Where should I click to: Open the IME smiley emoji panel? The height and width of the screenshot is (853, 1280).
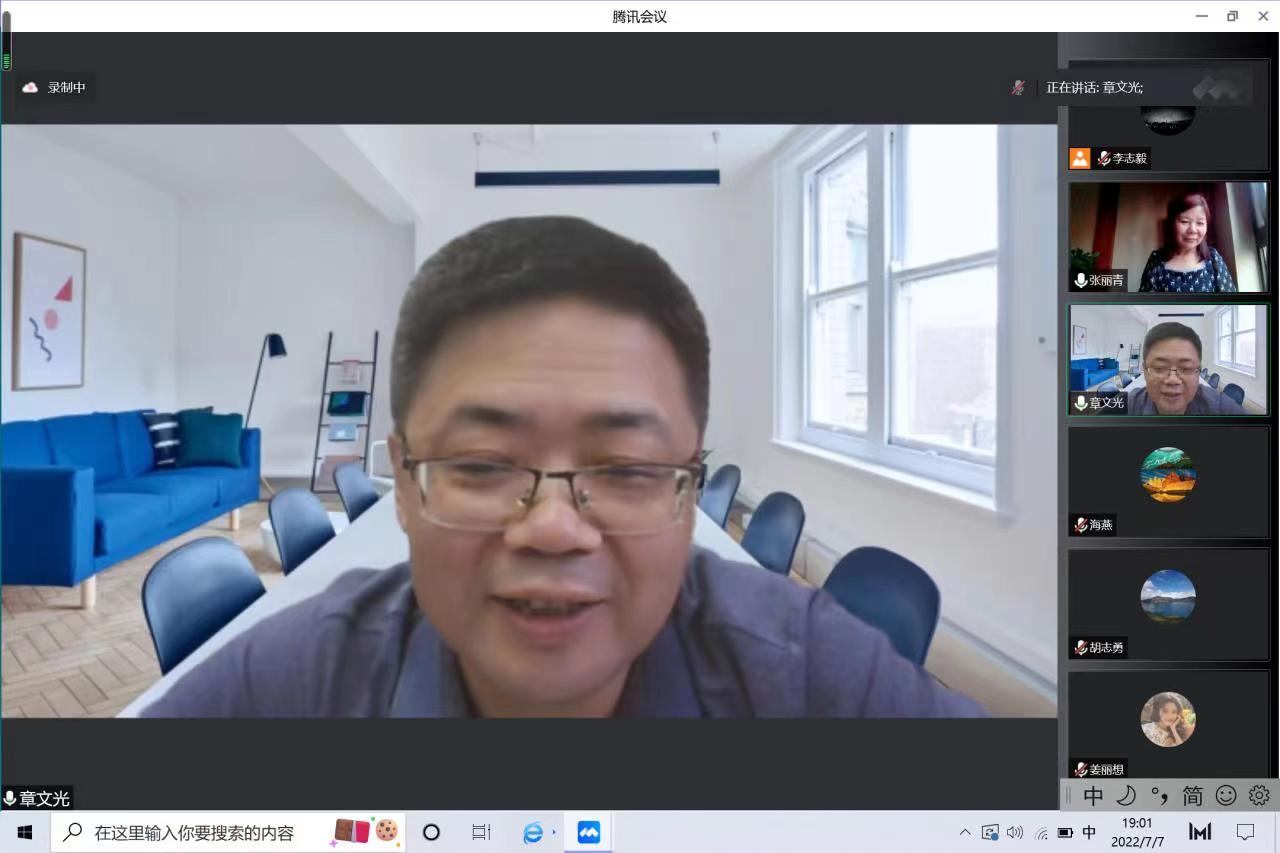[1225, 795]
